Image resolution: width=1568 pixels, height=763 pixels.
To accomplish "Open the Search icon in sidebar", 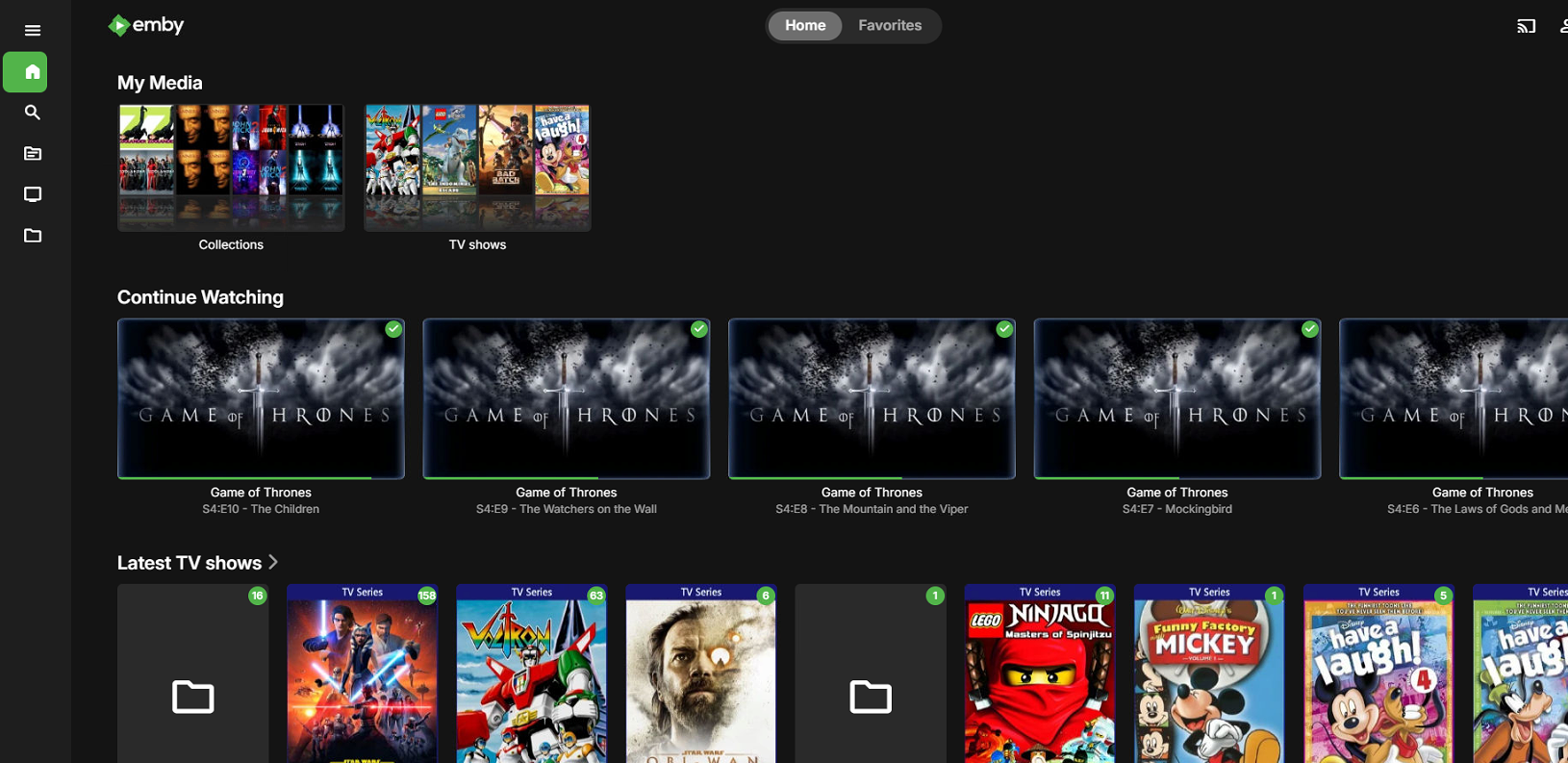I will point(32,113).
